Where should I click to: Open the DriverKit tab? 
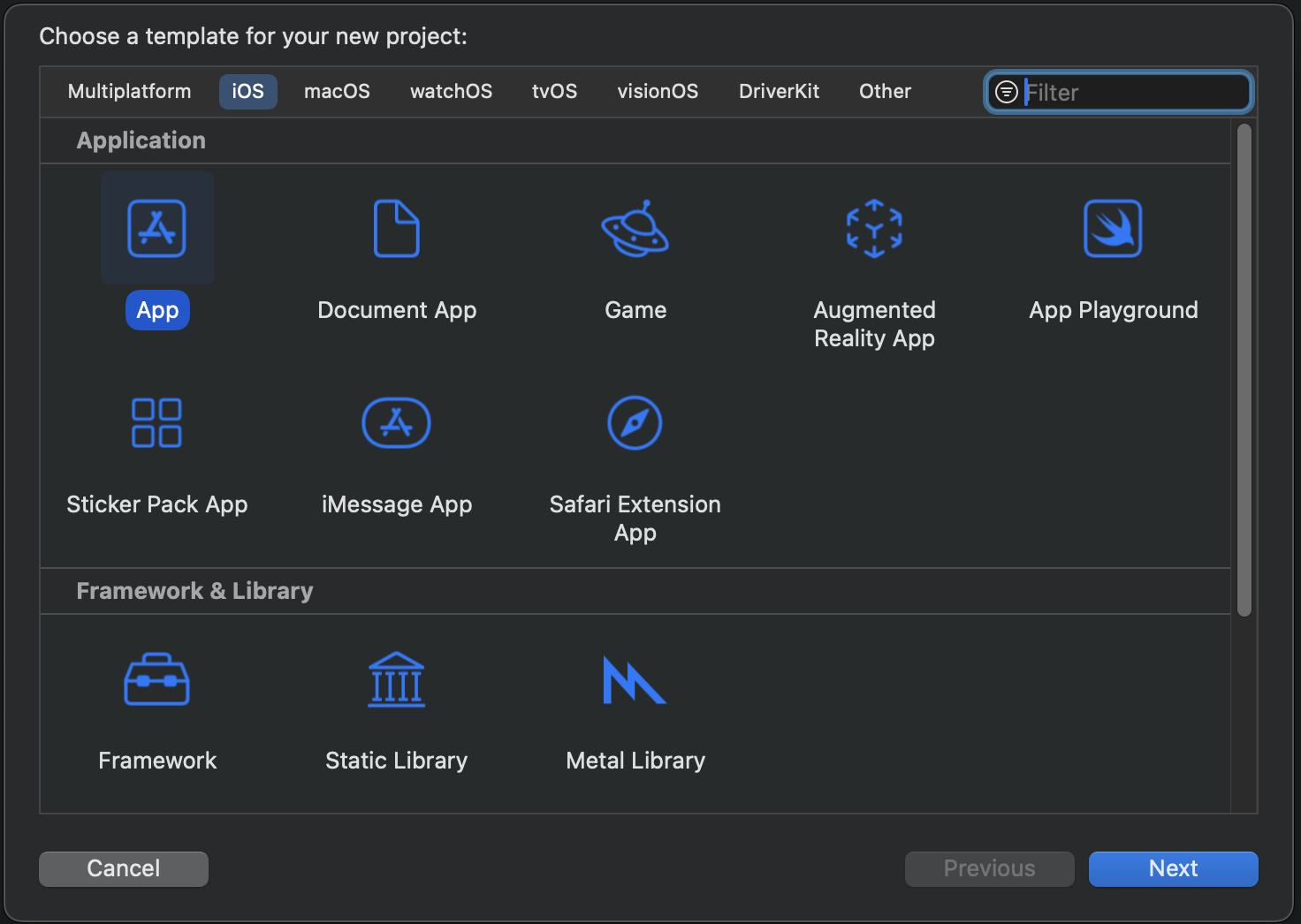779,92
